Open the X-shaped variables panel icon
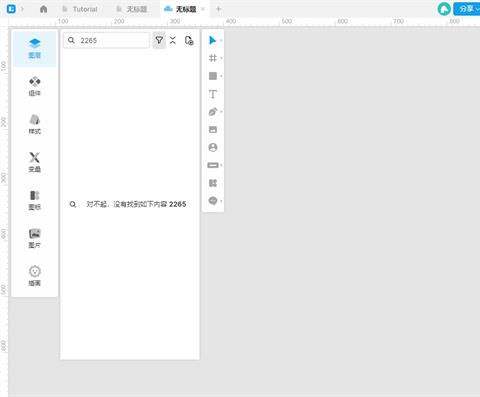The height and width of the screenshot is (397, 480). click(35, 157)
